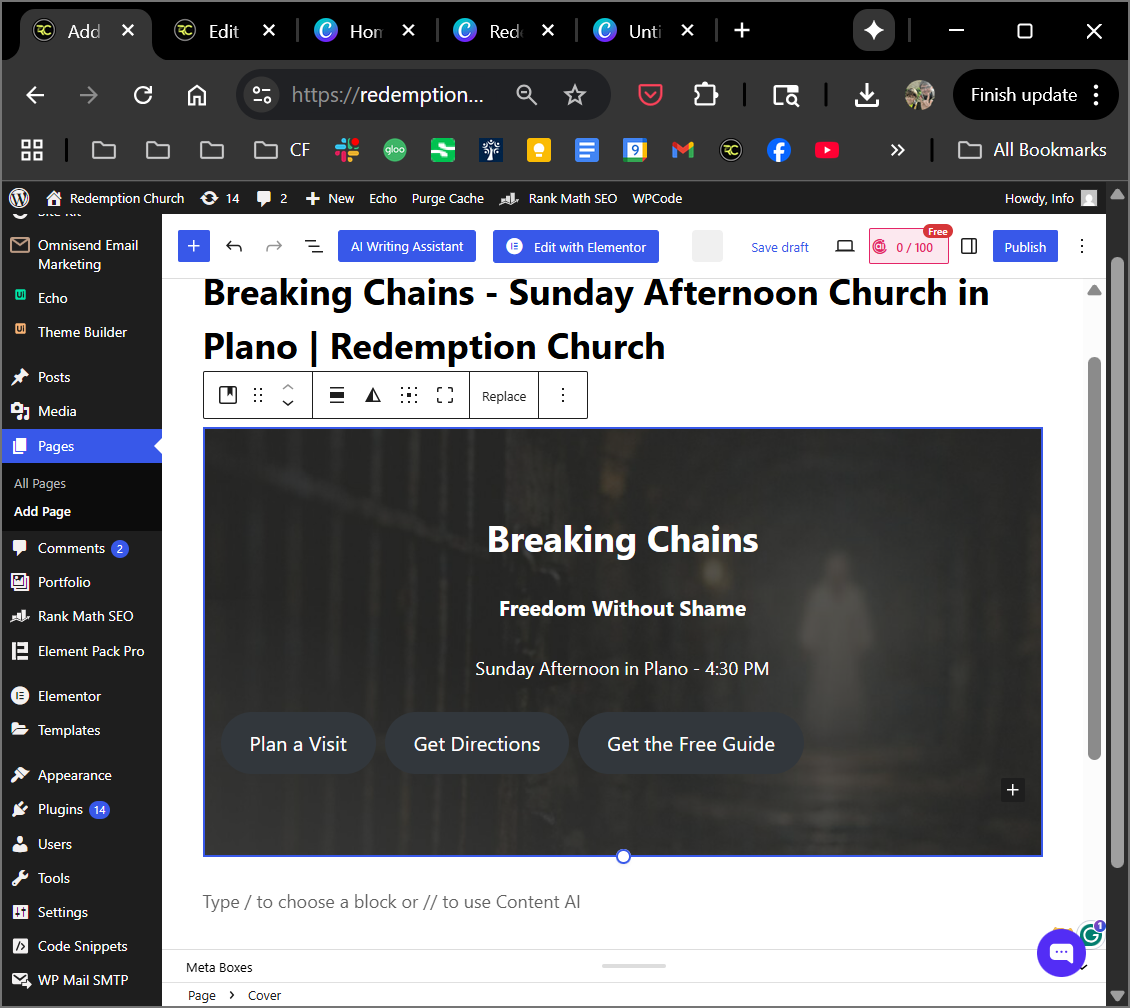
Task: Toggle full height on cover block
Action: pos(445,396)
